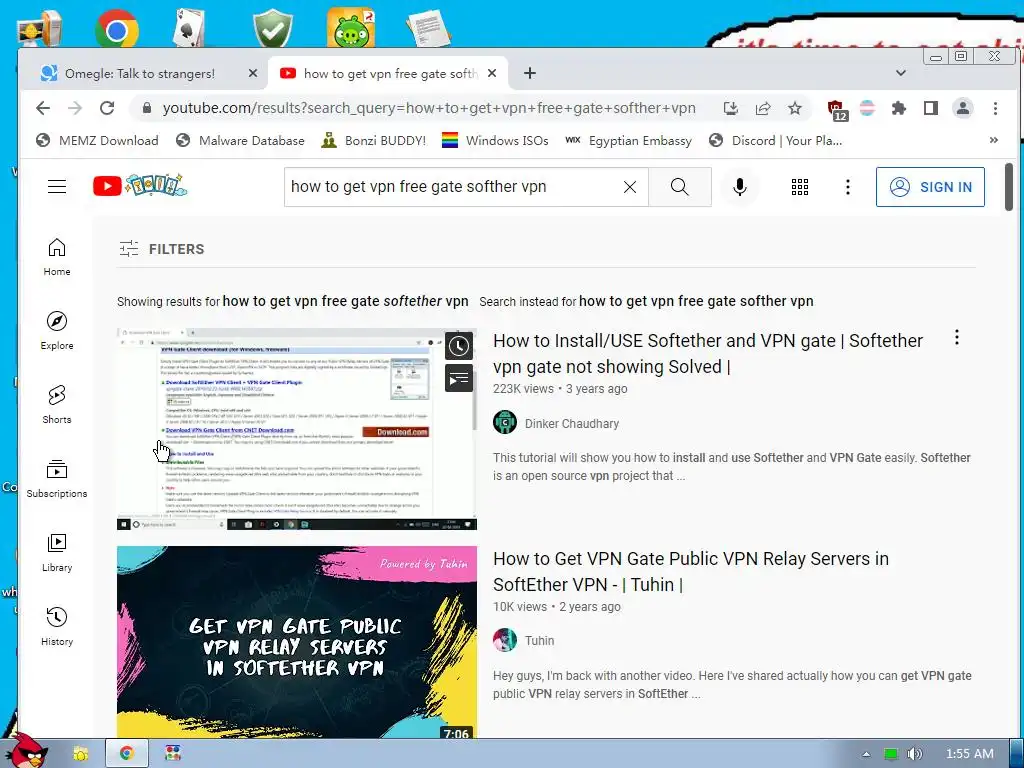Open How to Get VPN Gate Public title

pos(691,571)
